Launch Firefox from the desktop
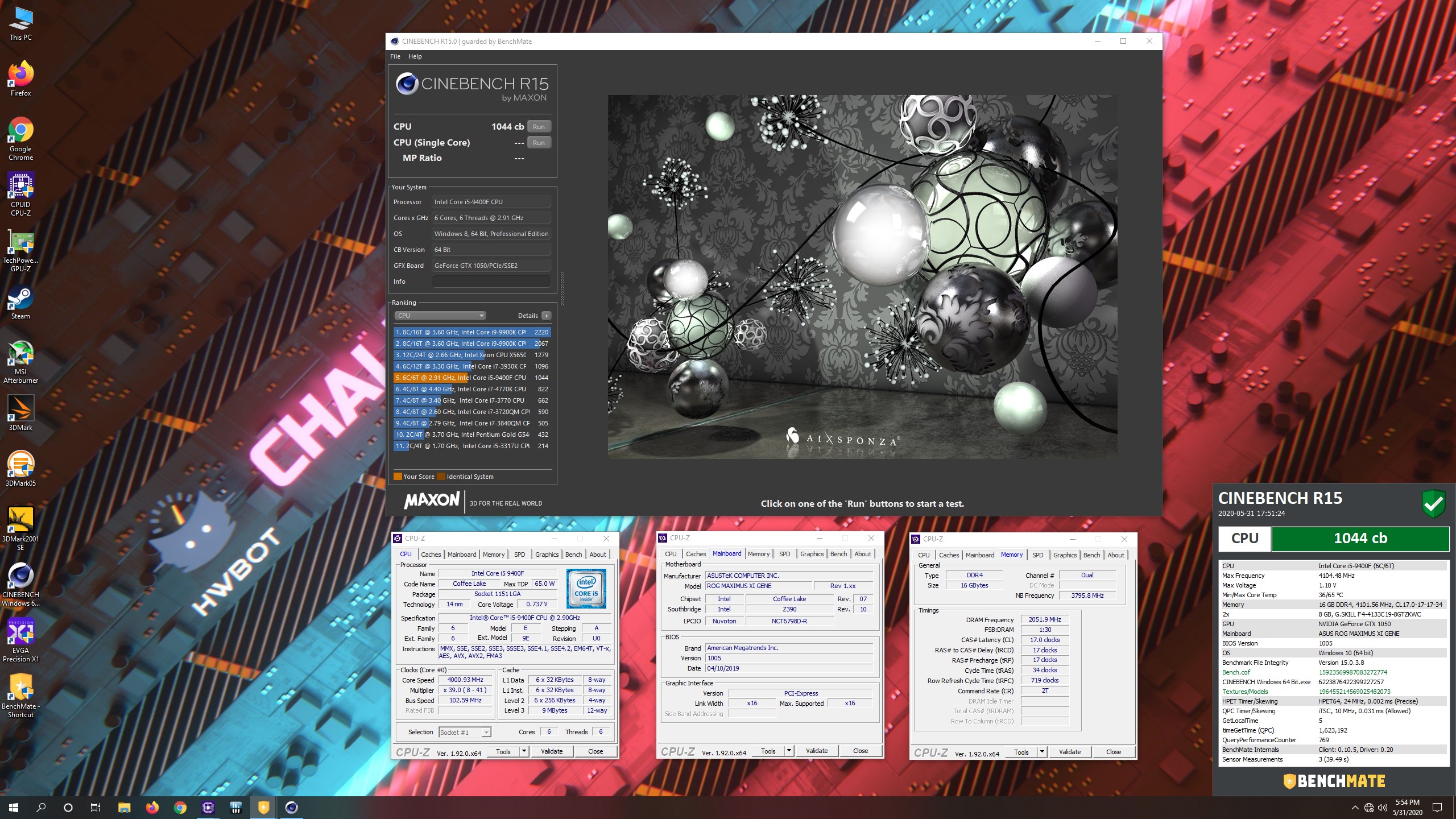This screenshot has width=1456, height=819. (21, 78)
